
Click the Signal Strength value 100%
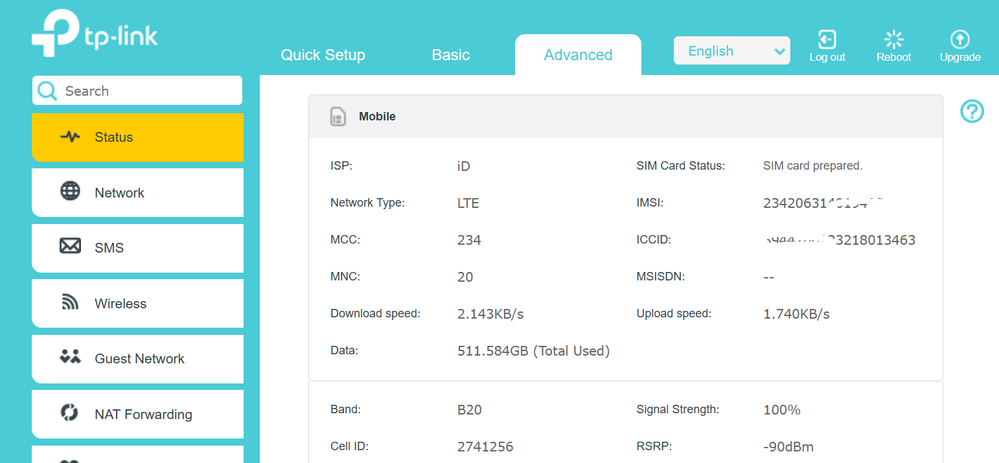pos(782,410)
